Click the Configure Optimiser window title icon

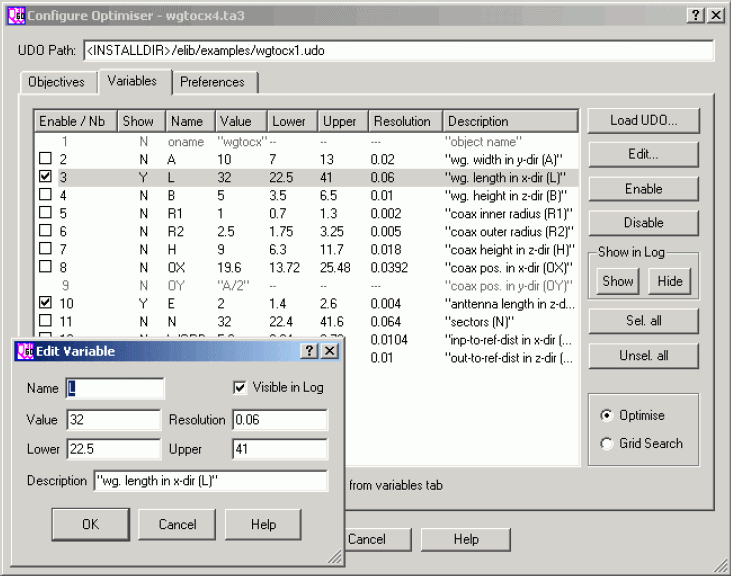pos(14,15)
